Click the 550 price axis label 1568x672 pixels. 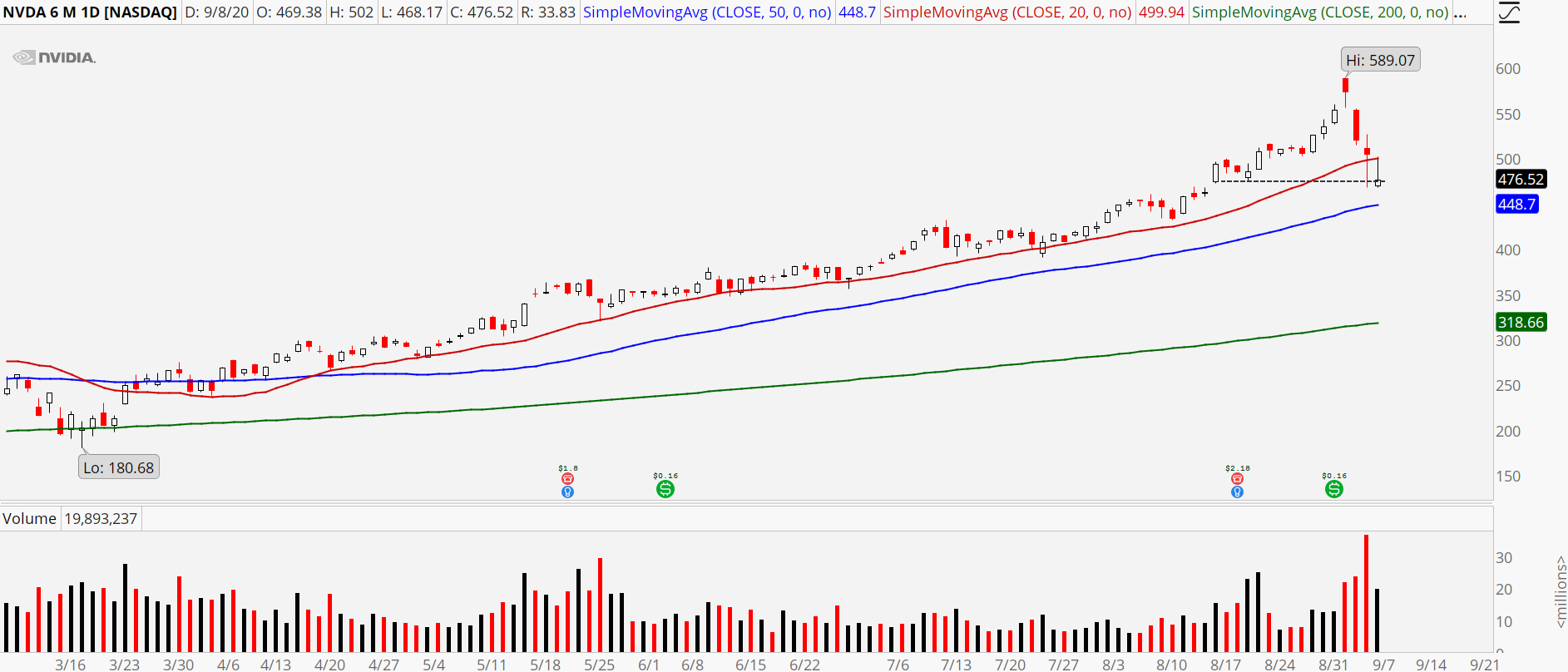[x=1508, y=115]
